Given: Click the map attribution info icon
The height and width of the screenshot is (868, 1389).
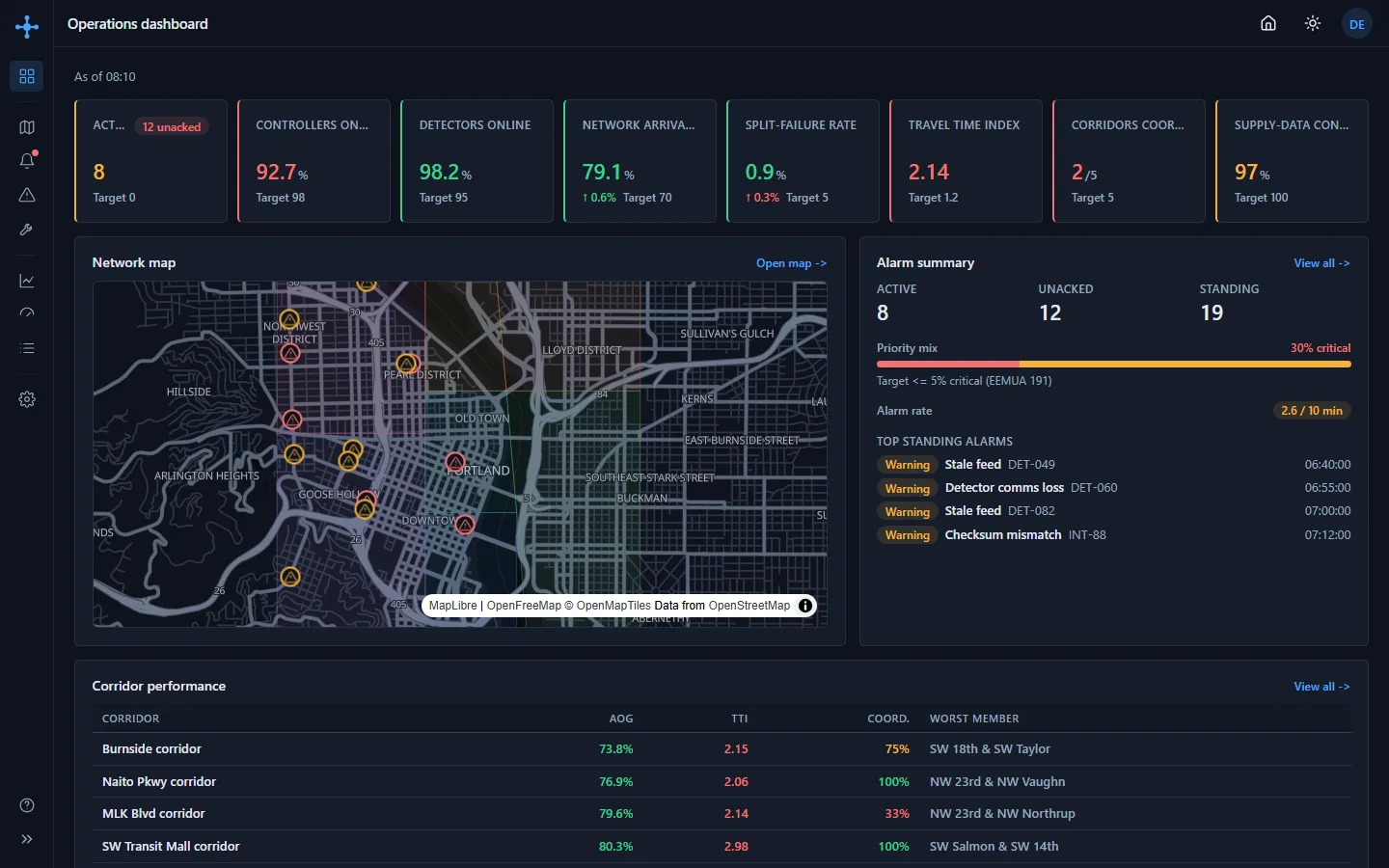Looking at the screenshot, I should pyautogui.click(x=805, y=606).
